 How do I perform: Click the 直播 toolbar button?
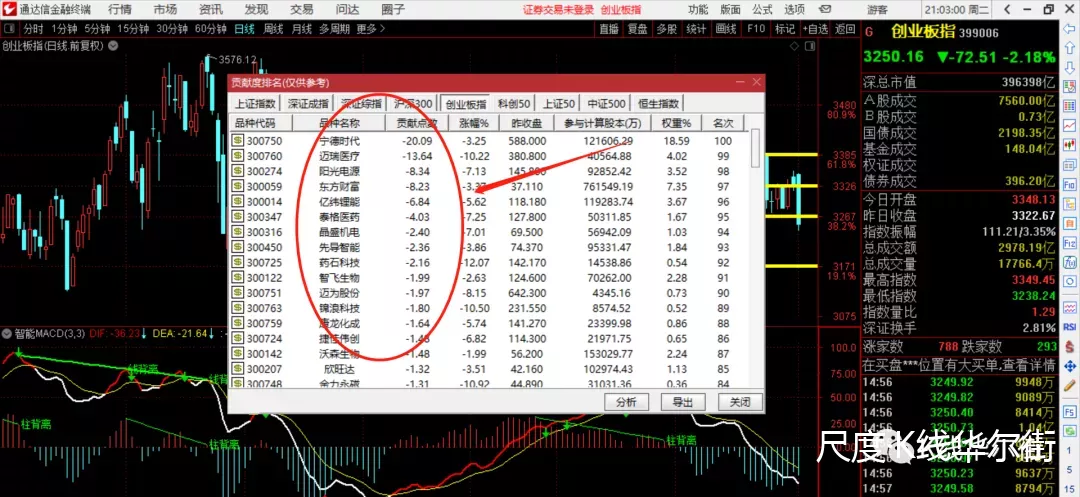click(608, 29)
